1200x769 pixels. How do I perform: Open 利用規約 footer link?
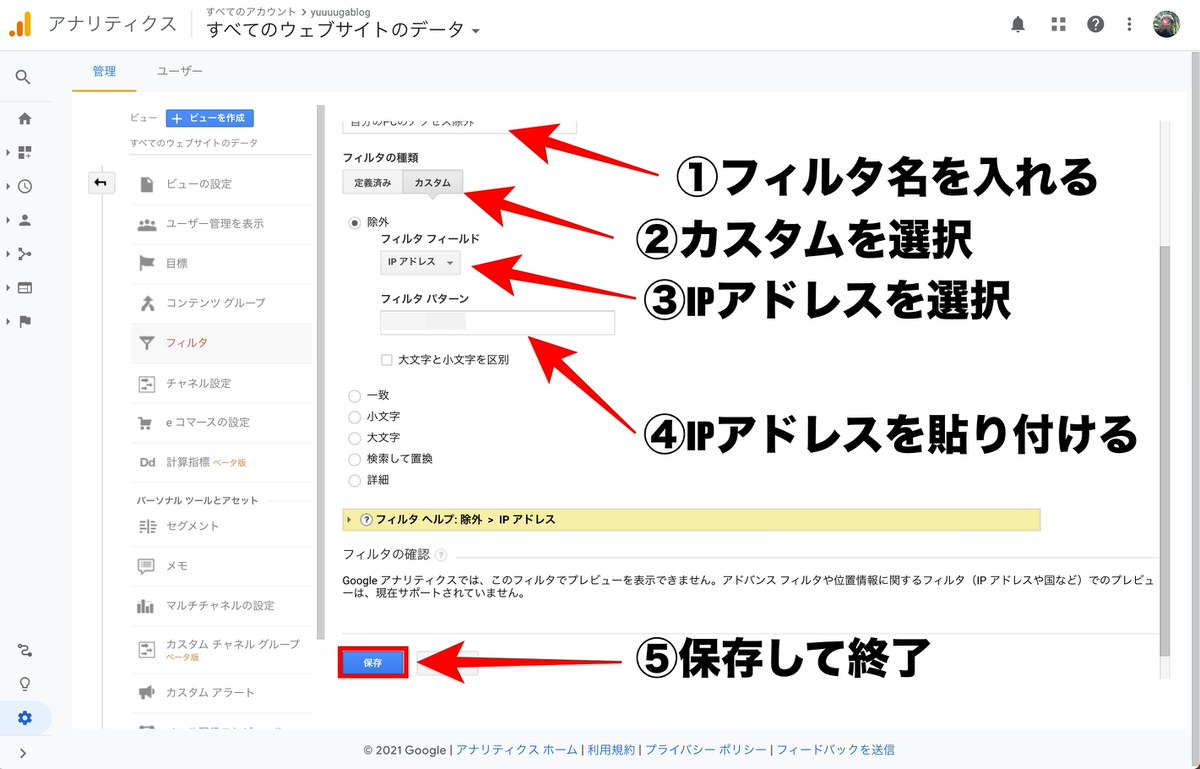(x=611, y=749)
